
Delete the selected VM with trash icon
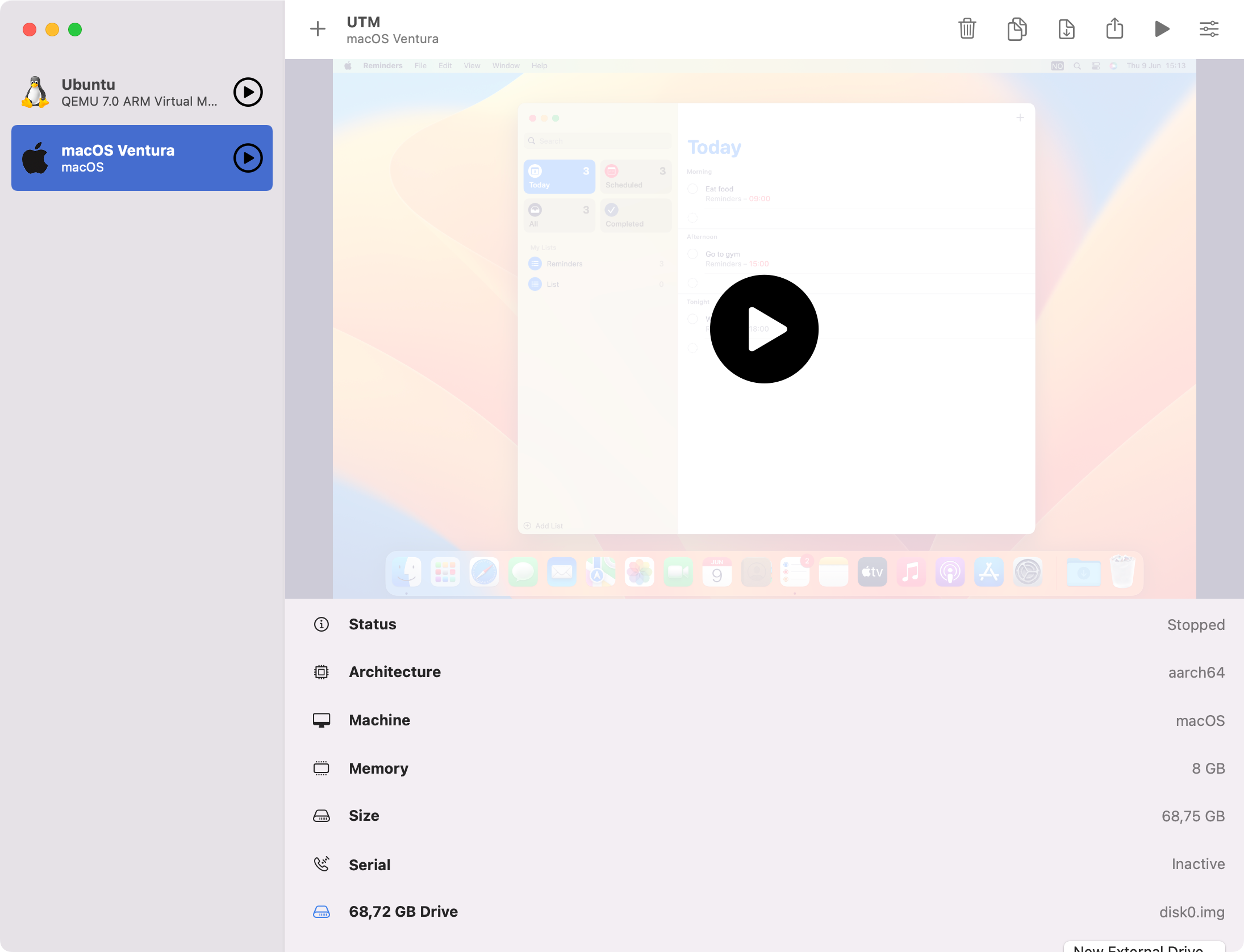coord(967,29)
